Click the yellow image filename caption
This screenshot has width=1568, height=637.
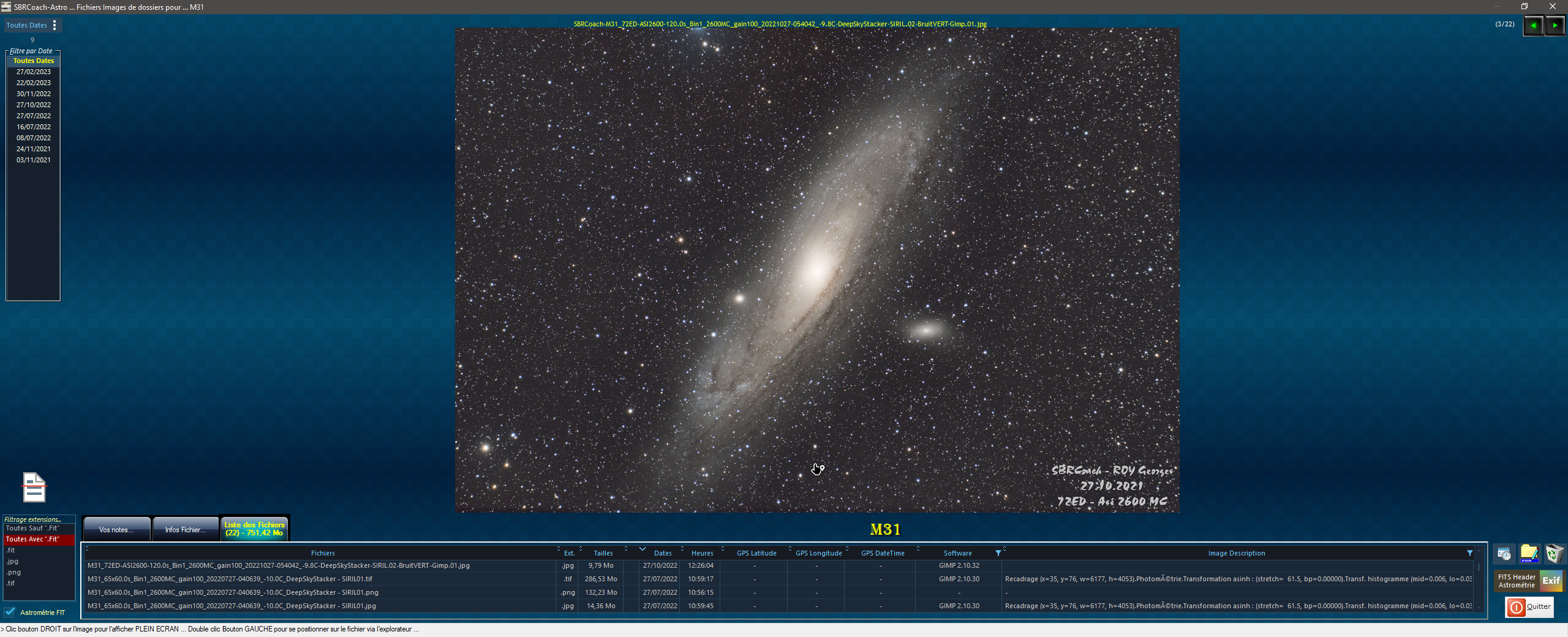[x=780, y=24]
